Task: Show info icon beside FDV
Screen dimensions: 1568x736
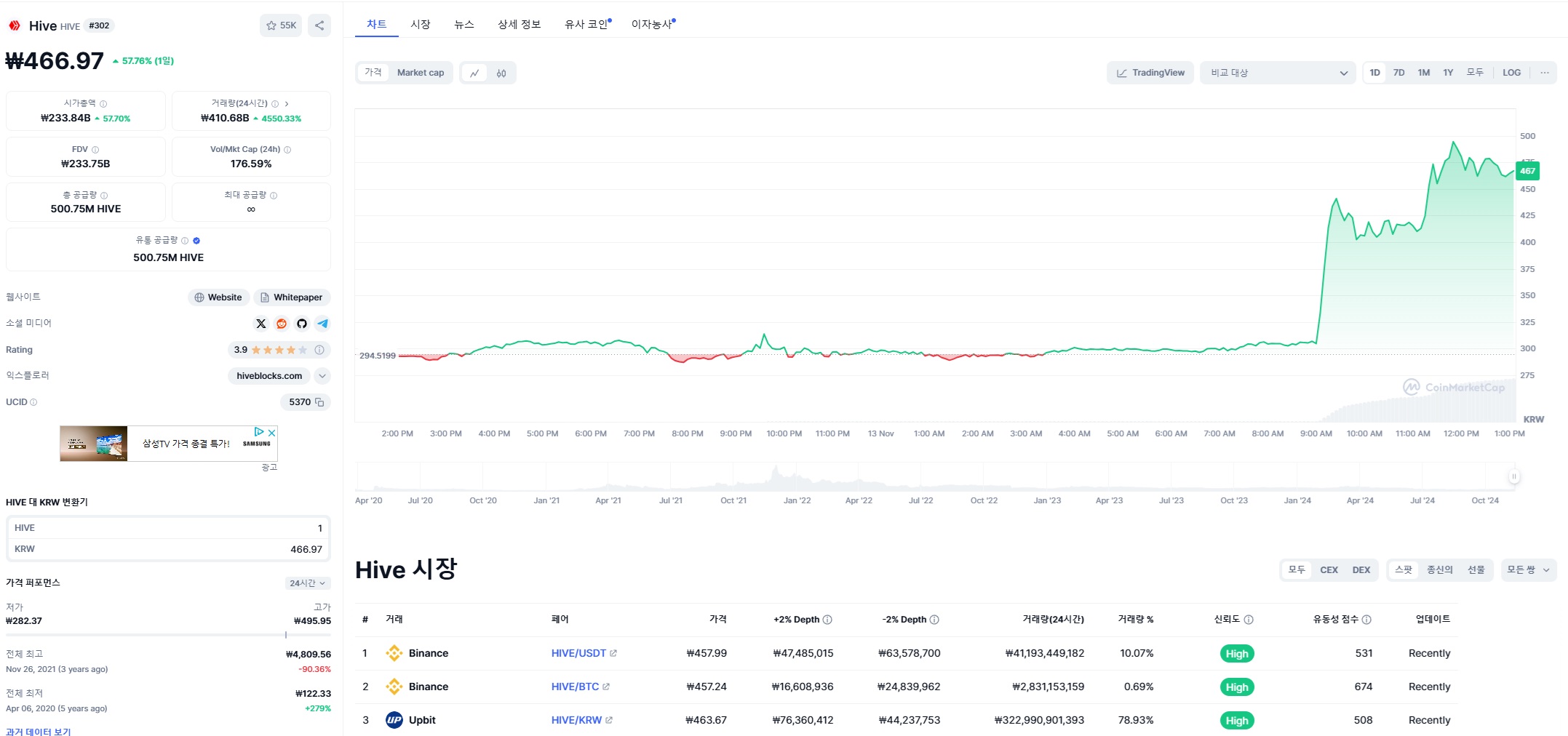Action: 95,150
